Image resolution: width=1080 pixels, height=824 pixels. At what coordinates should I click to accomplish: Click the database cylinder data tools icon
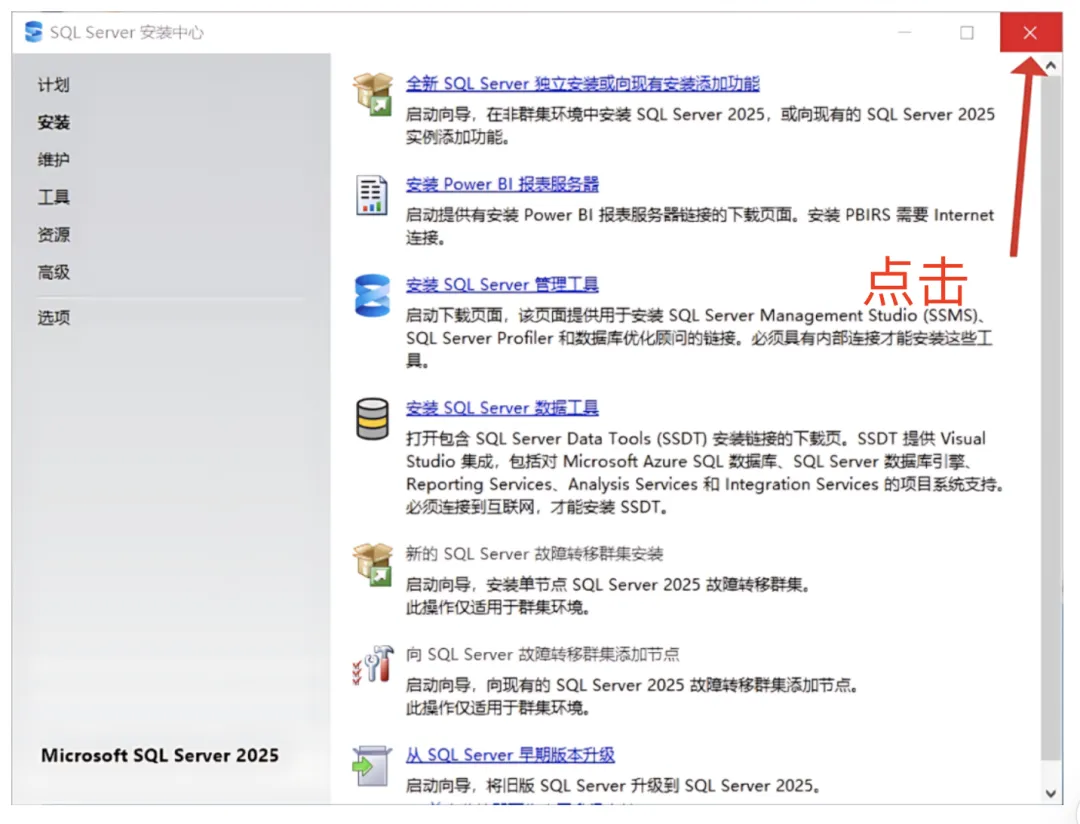(x=373, y=419)
